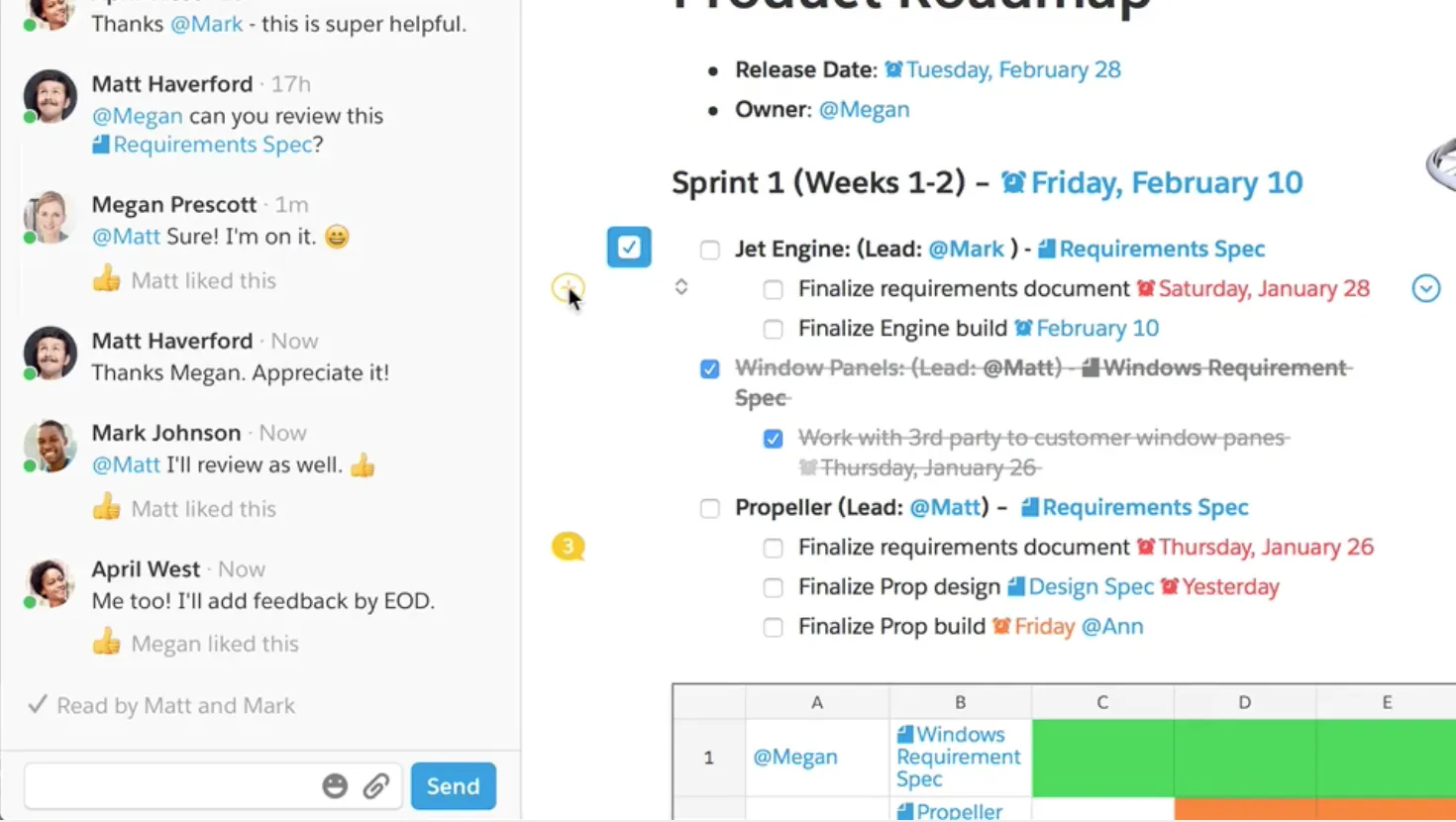Open the emoji picker in message box

pos(335,786)
